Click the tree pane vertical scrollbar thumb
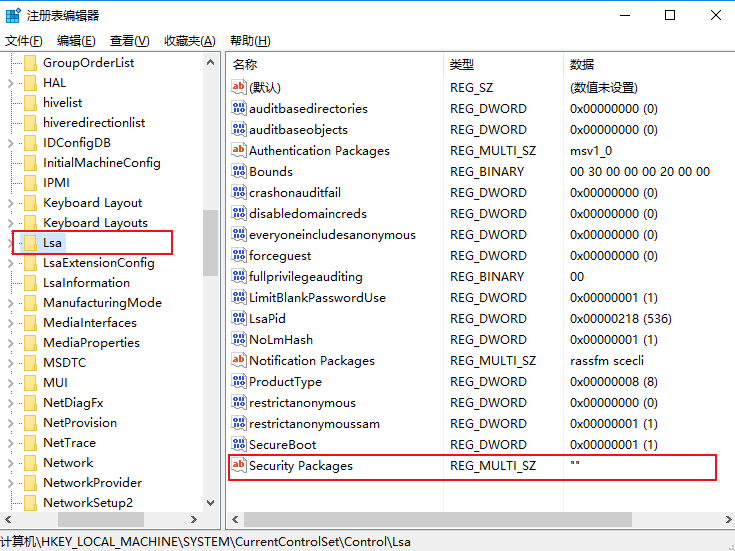The height and width of the screenshot is (551, 735). pos(210,242)
